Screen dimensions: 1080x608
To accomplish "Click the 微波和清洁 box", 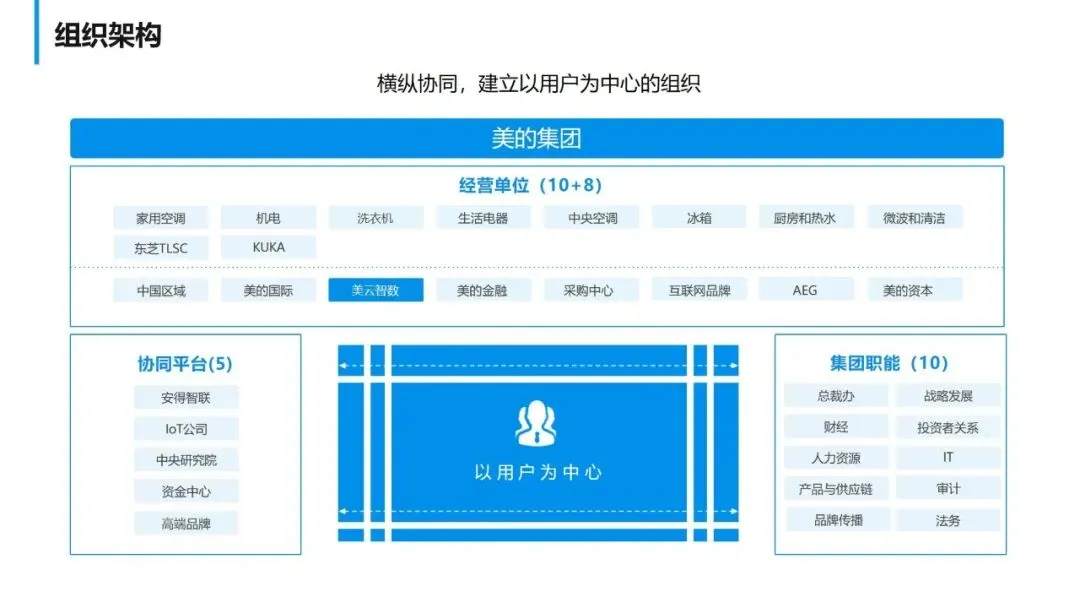I will coord(914,218).
